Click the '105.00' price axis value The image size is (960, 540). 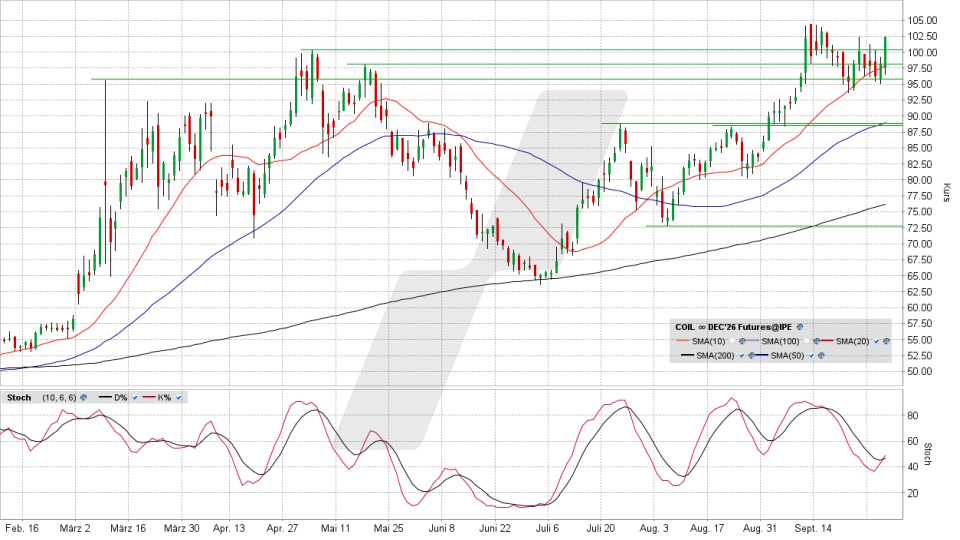pyautogui.click(x=923, y=20)
